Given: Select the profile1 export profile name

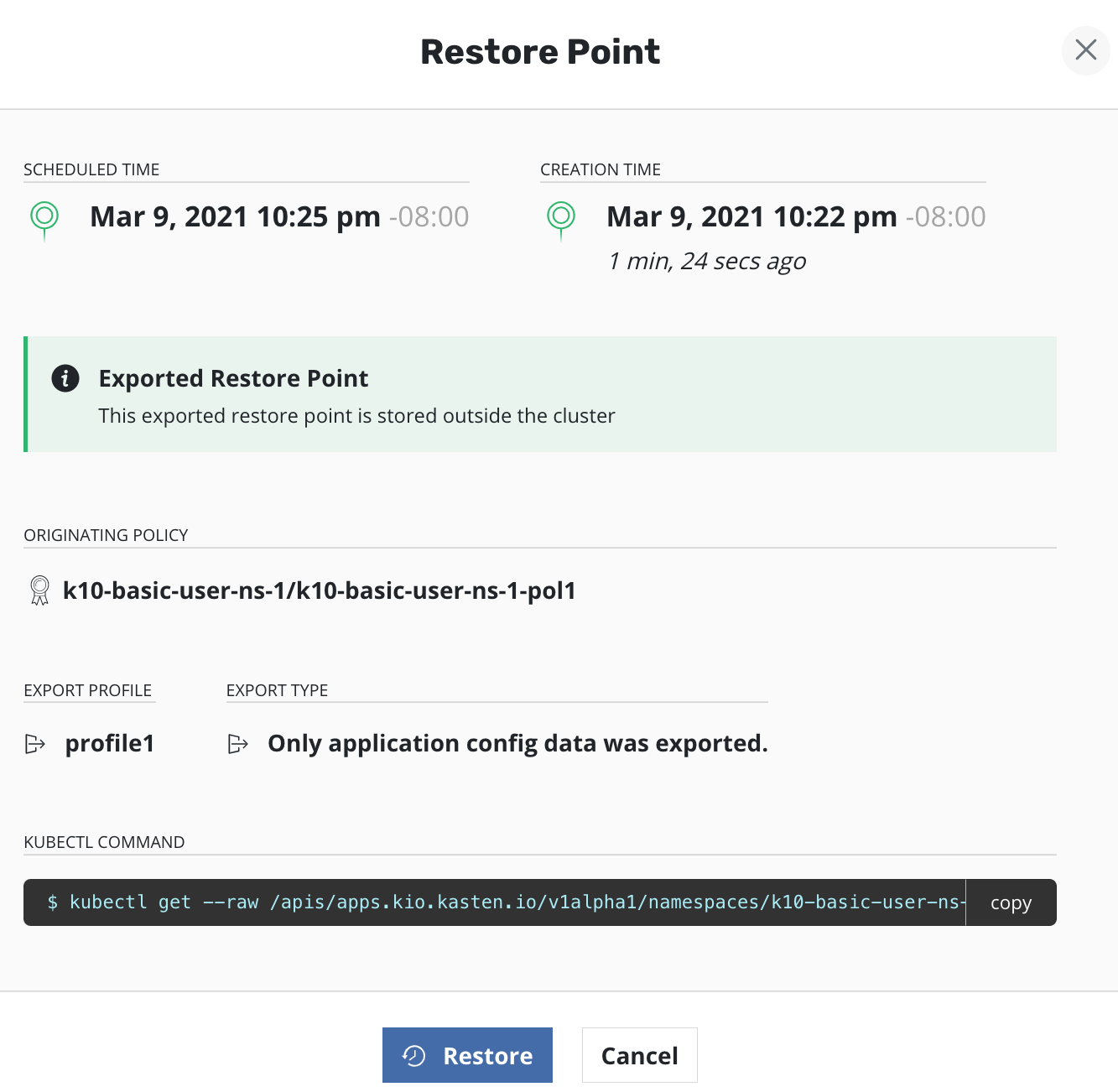Looking at the screenshot, I should click(x=110, y=744).
